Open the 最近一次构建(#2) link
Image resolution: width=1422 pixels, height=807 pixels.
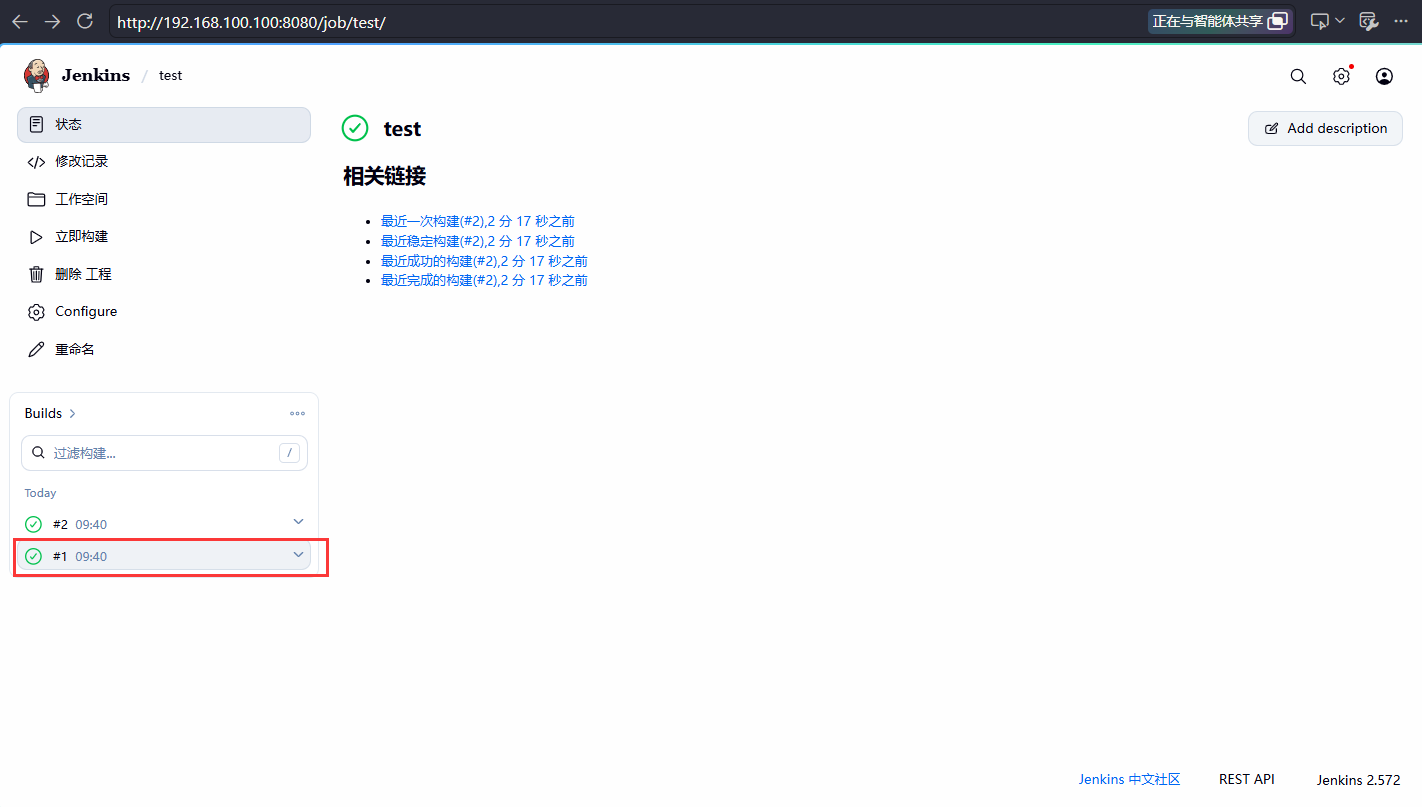coord(478,221)
